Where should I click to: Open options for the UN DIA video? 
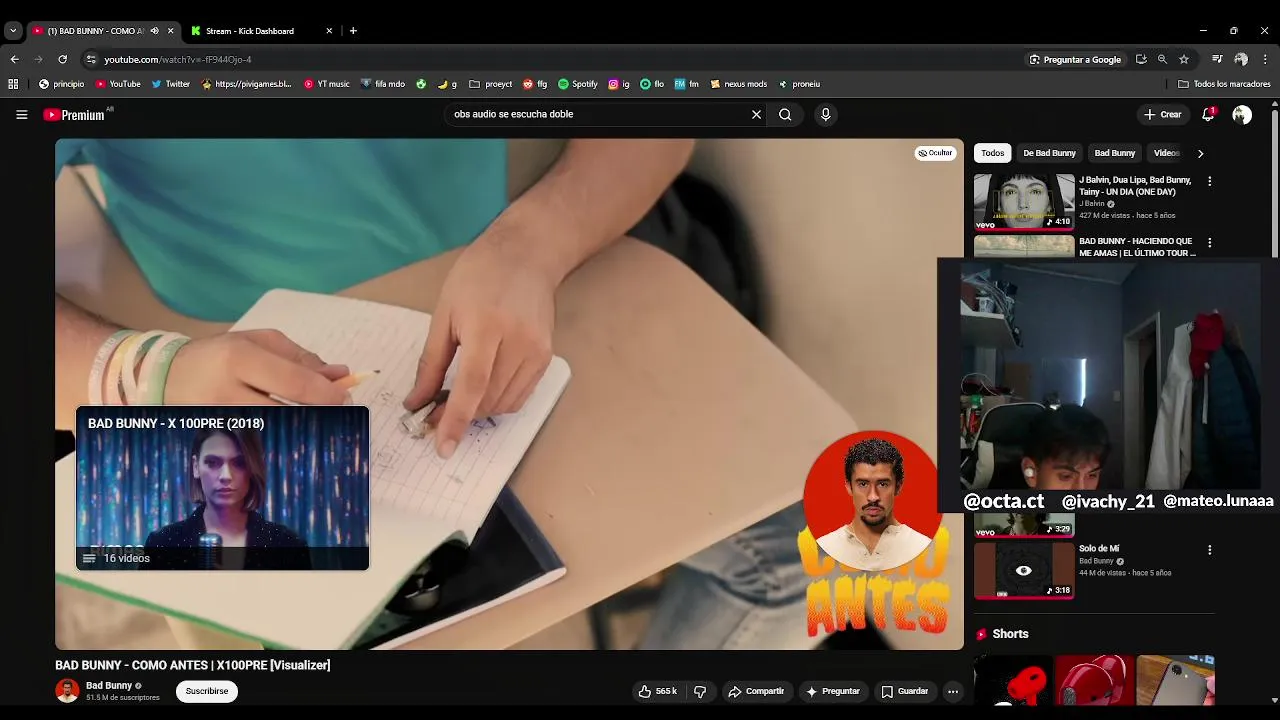pos(1209,181)
